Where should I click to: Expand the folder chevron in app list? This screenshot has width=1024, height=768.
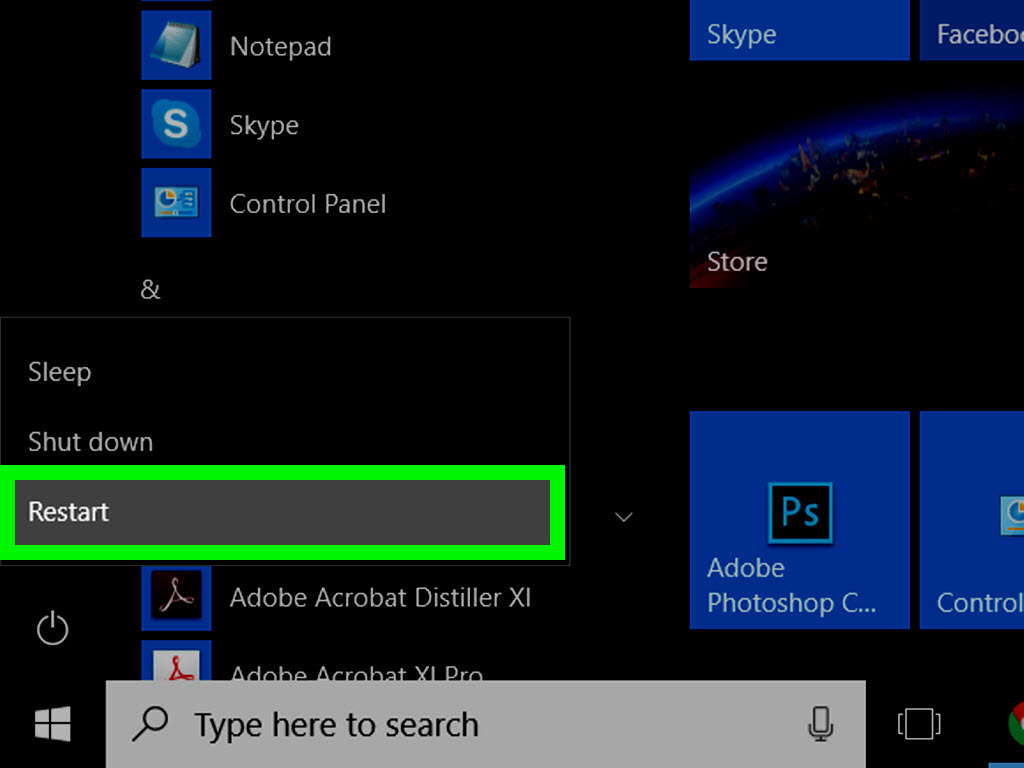pos(624,517)
